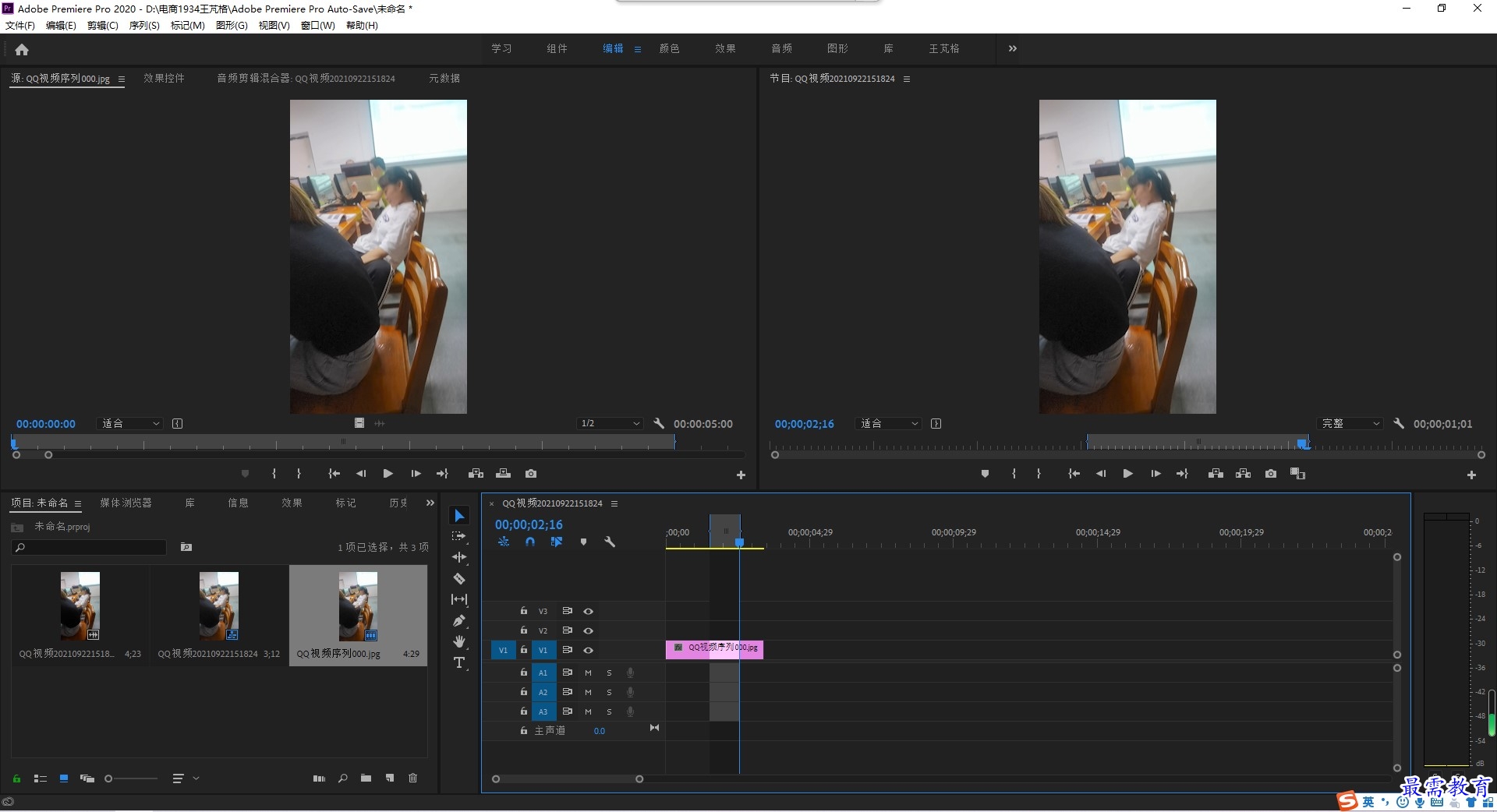Step back one frame in Program monitor

click(x=1101, y=474)
